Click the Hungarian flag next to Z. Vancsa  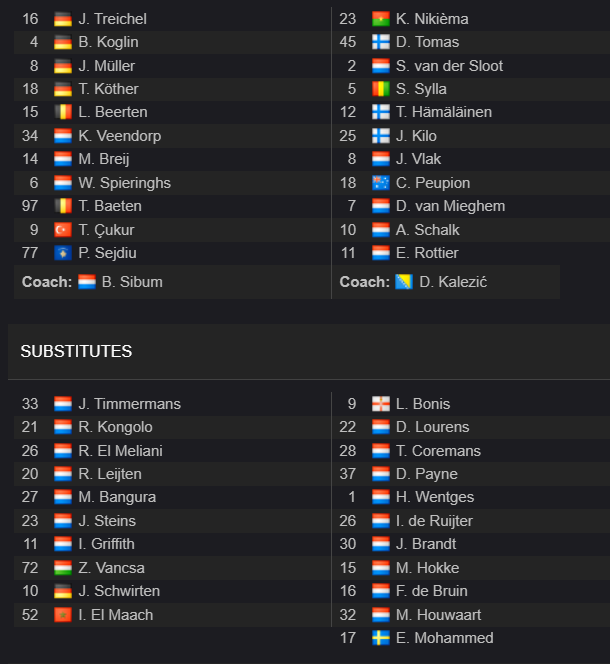pyautogui.click(x=63, y=568)
